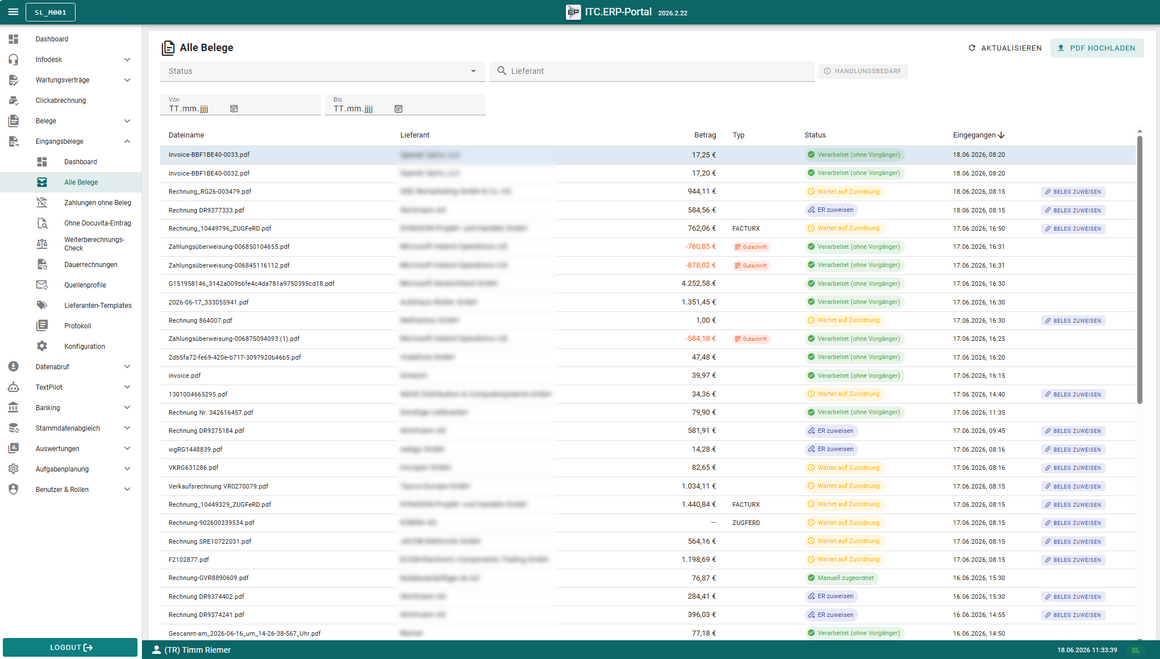Click Beleg zuweisen for Rechnung 864007.pdf

(x=1073, y=321)
